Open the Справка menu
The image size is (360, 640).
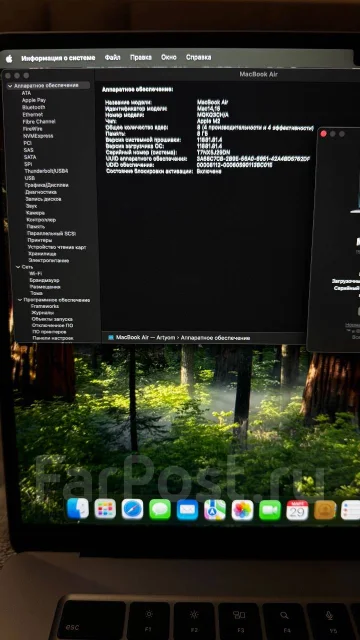pyautogui.click(x=198, y=58)
